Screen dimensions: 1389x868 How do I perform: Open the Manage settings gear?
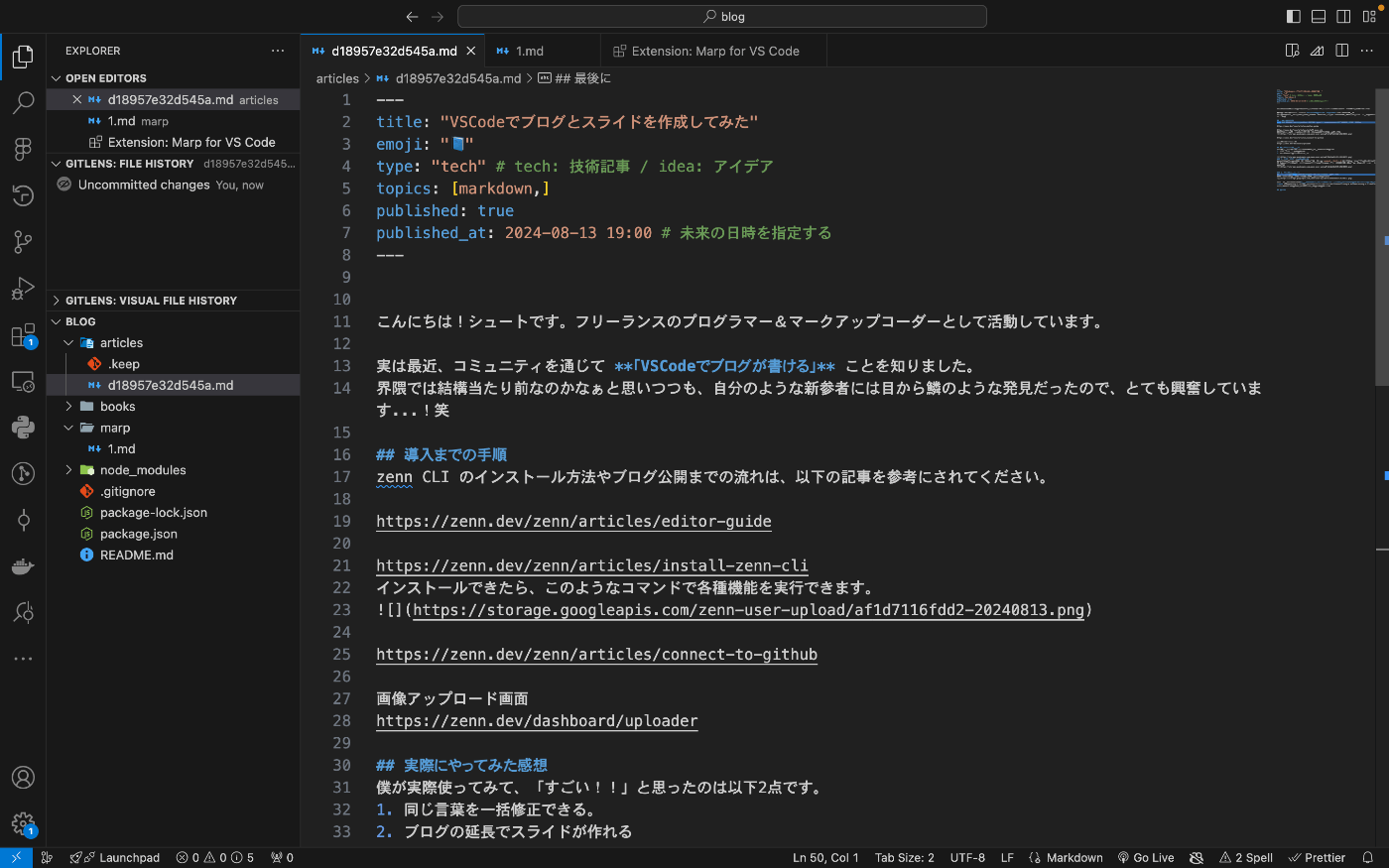coord(23,823)
